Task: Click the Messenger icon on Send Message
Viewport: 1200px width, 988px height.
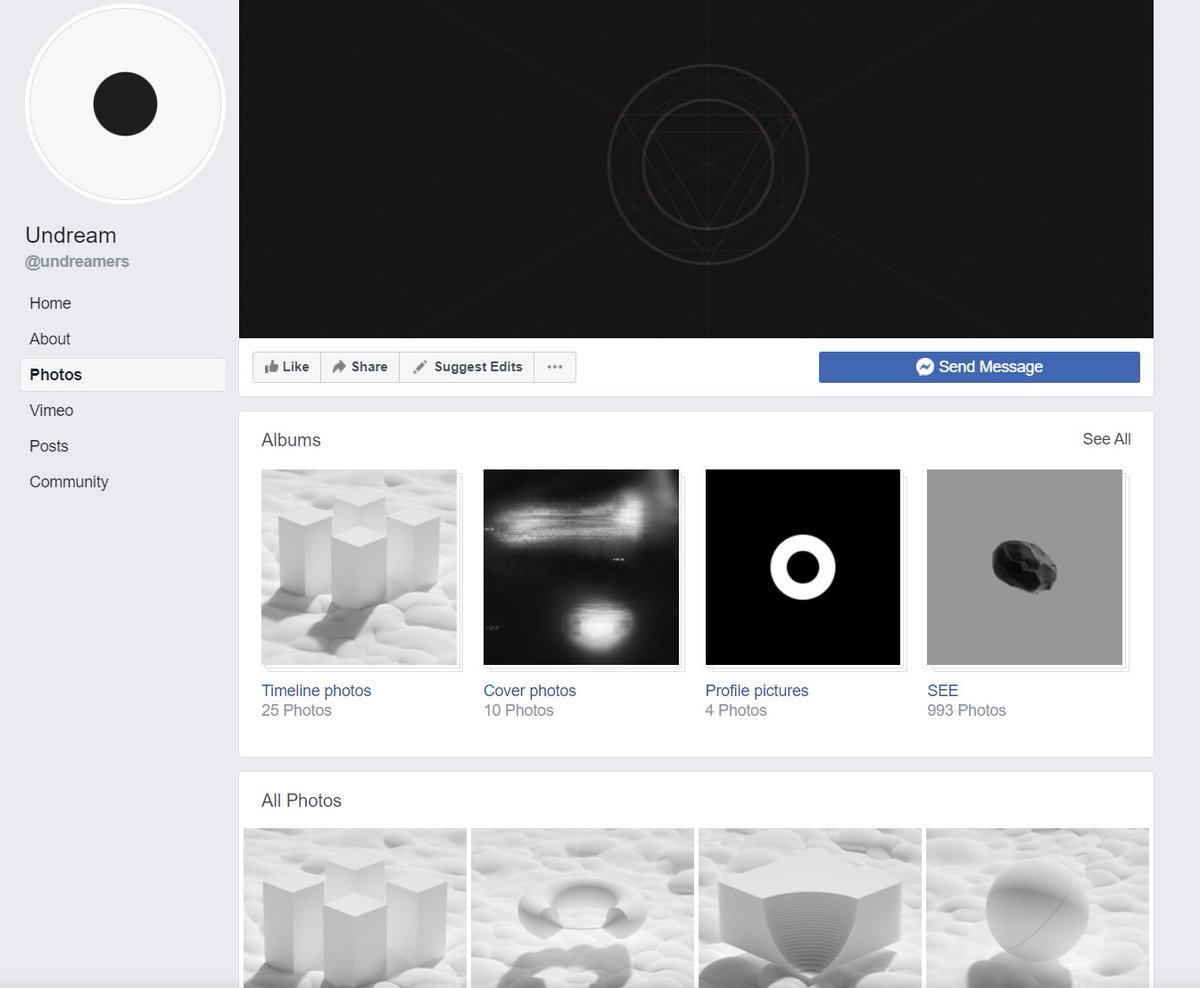Action: point(925,367)
